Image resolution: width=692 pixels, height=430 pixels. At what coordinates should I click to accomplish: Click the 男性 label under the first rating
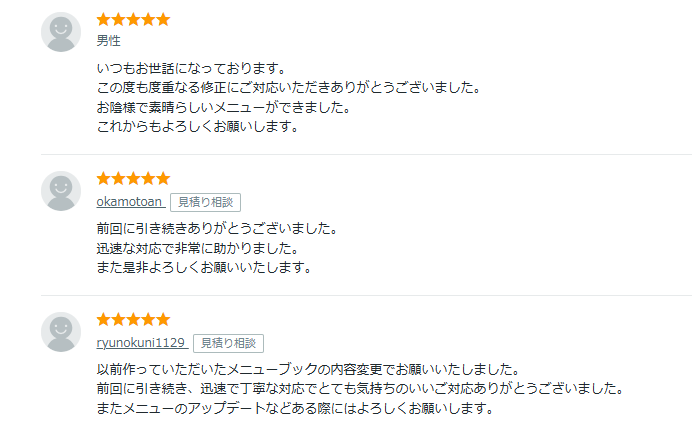pyautogui.click(x=109, y=41)
